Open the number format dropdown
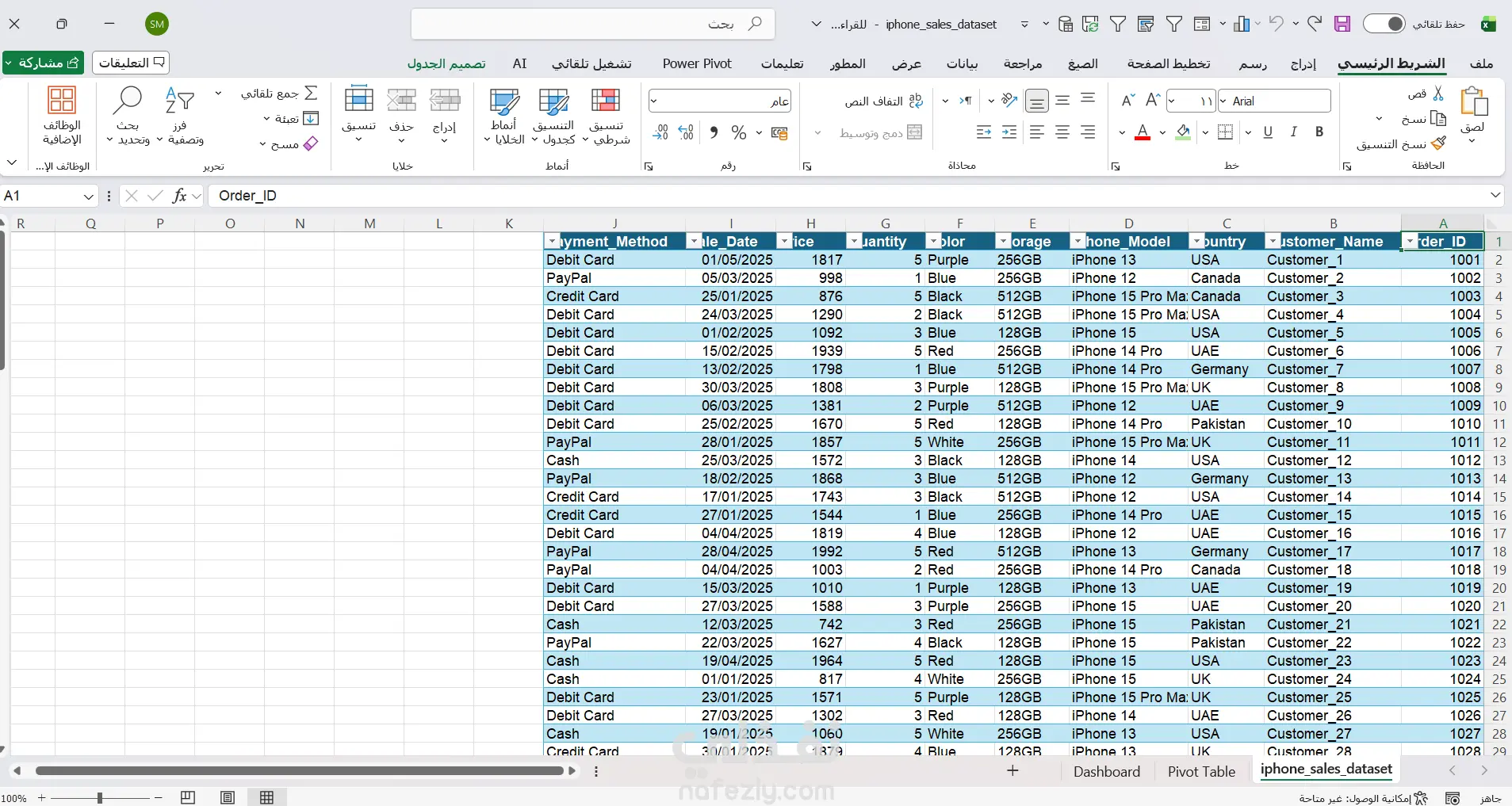This screenshot has height=806, width=1512. point(654,101)
